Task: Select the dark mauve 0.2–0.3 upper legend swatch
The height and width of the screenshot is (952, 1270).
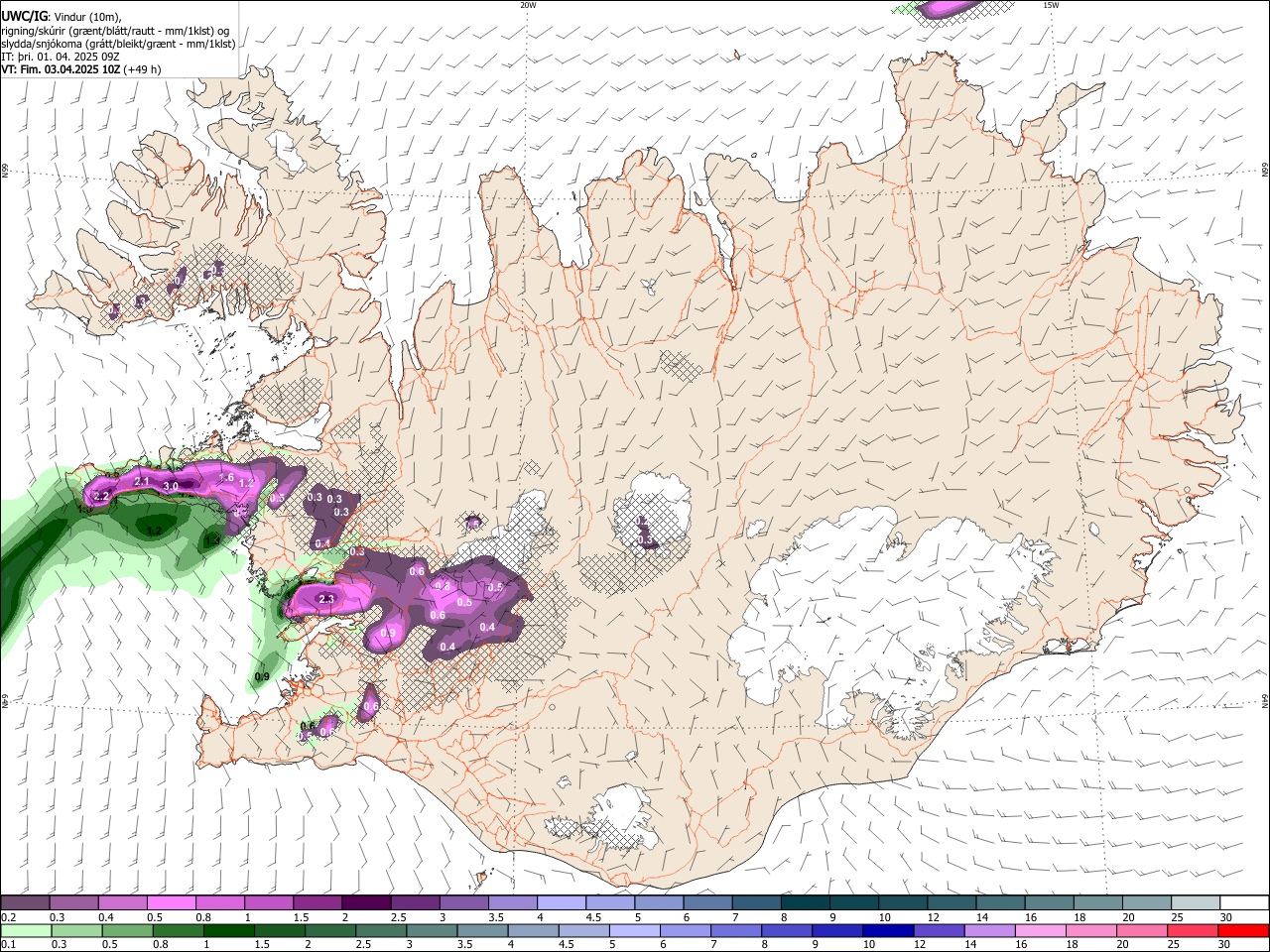Action: coord(25,903)
